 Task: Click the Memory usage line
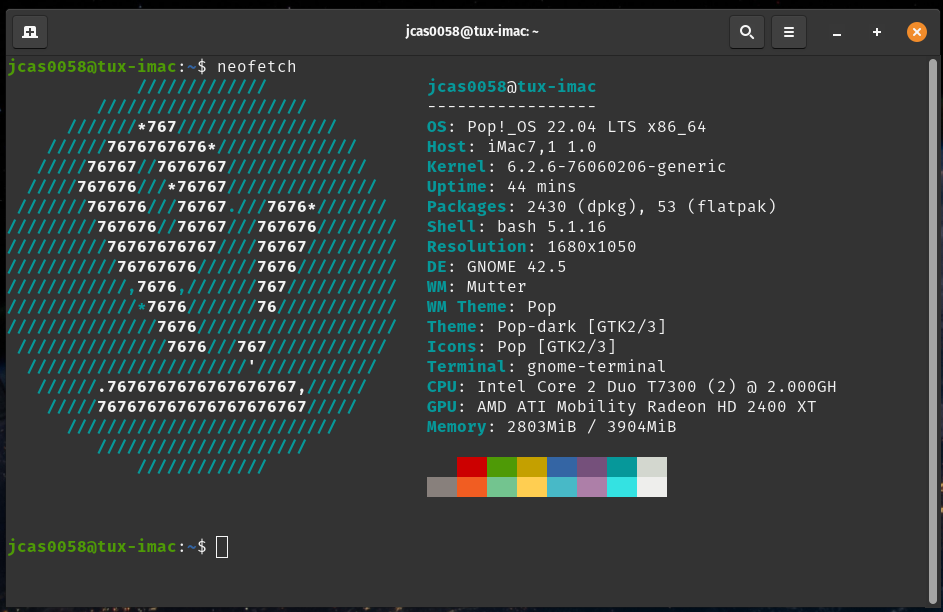click(x=551, y=427)
